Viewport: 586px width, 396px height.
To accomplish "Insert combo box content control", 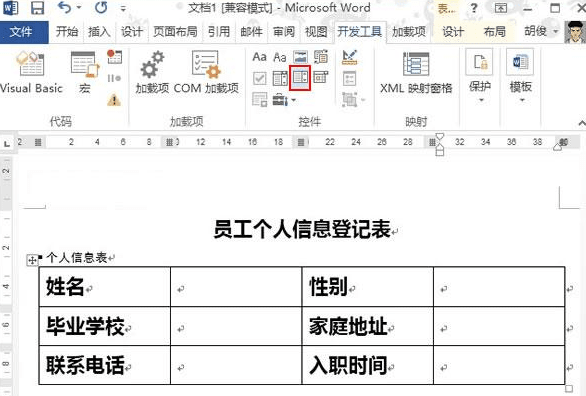I will [x=280, y=78].
